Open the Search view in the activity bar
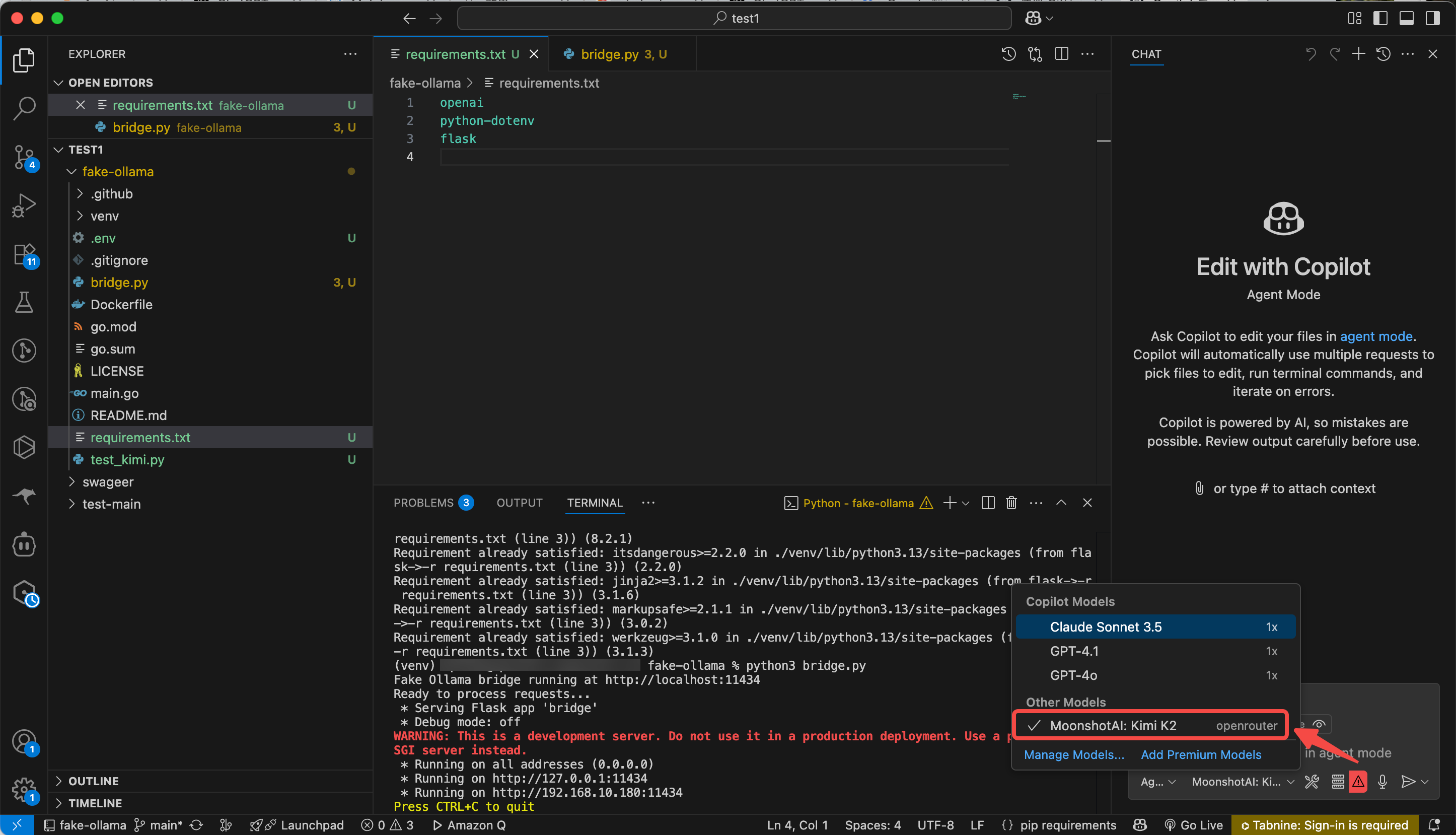 (x=24, y=108)
